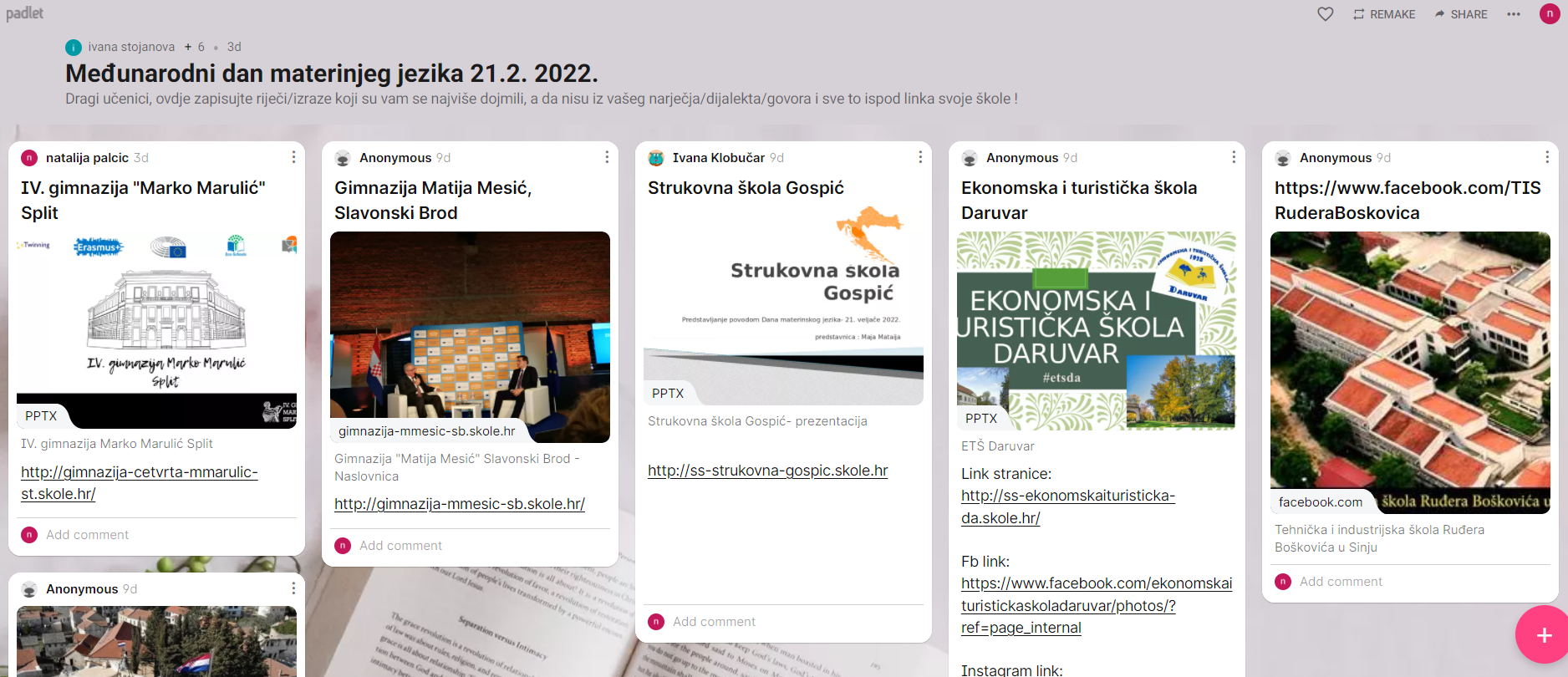Click the PPTX label on Gospić attachment
This screenshot has width=1568, height=677.
tap(668, 393)
